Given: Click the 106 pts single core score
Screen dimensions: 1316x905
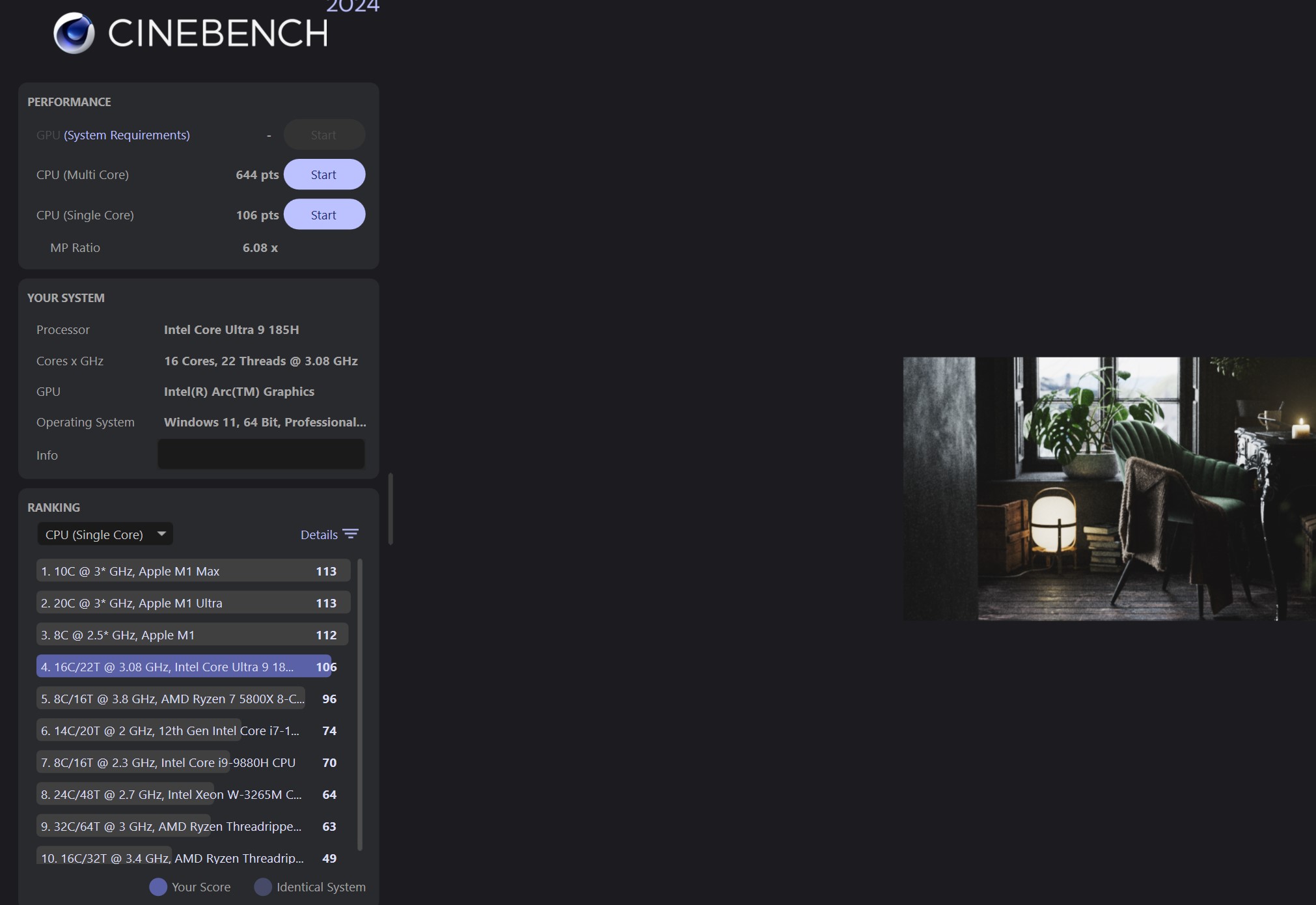Looking at the screenshot, I should 257,215.
